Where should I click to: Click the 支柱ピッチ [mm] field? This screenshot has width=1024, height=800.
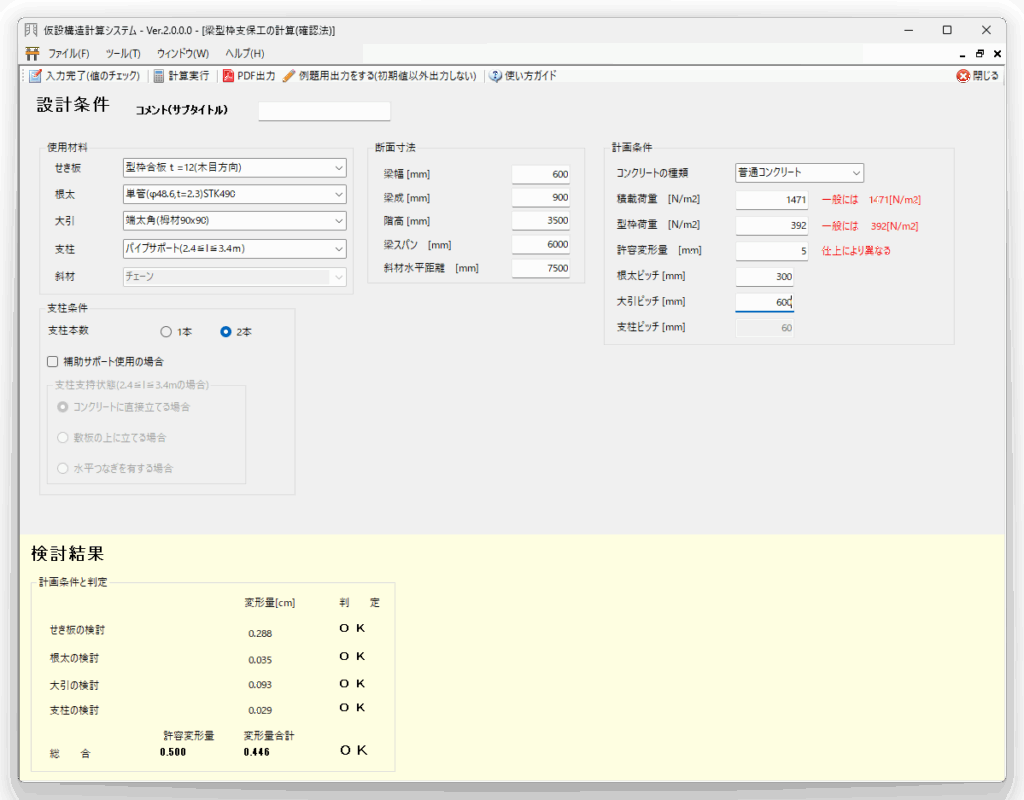click(x=765, y=328)
